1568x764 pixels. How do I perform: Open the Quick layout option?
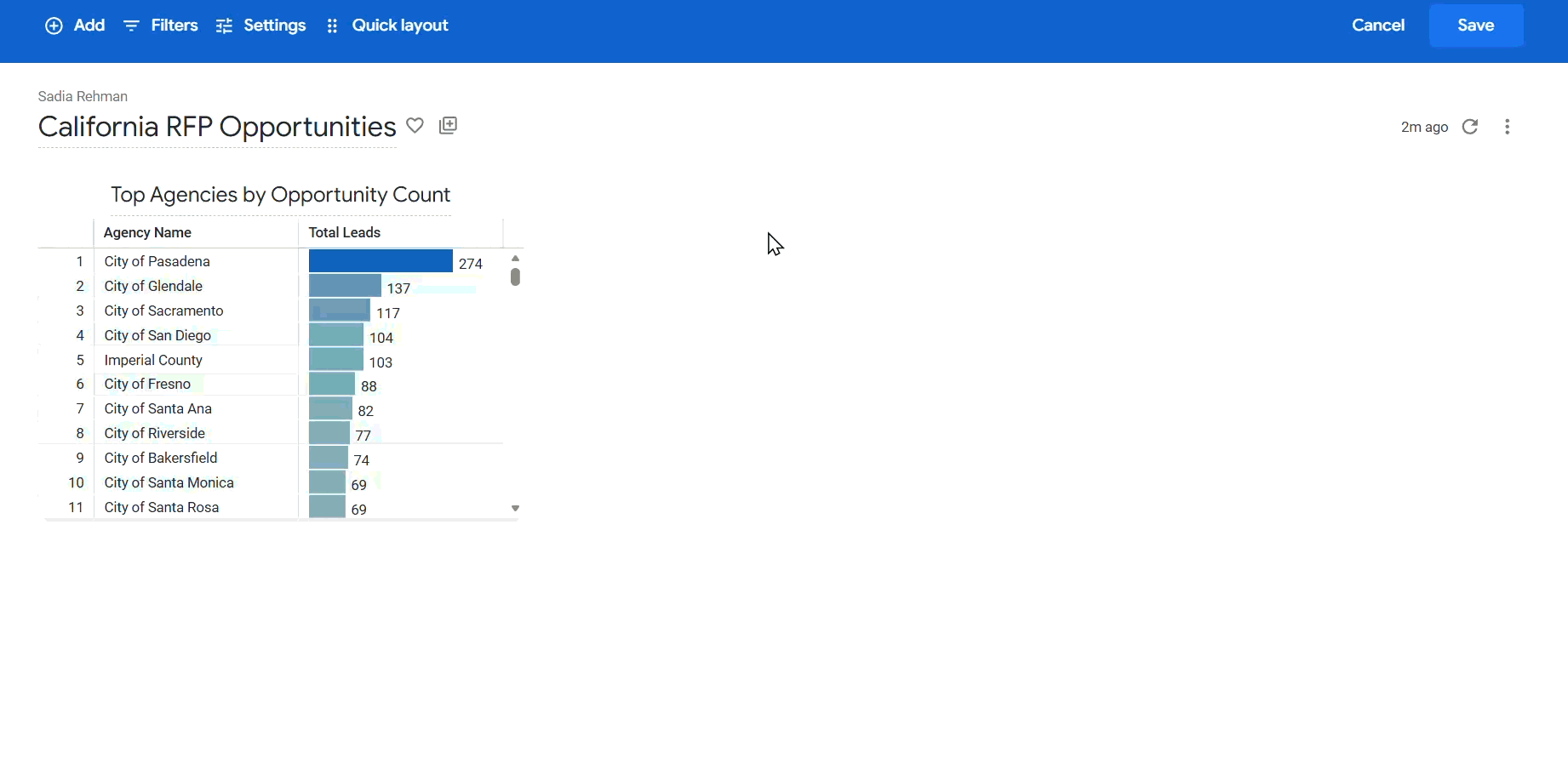click(387, 26)
